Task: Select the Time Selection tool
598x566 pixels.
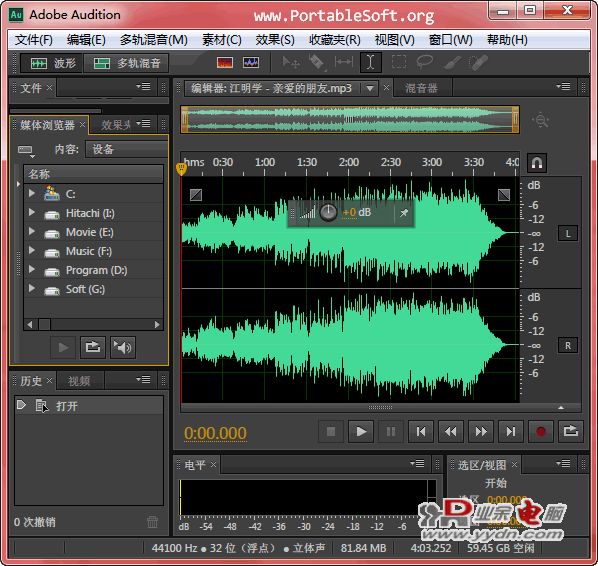Action: 370,63
